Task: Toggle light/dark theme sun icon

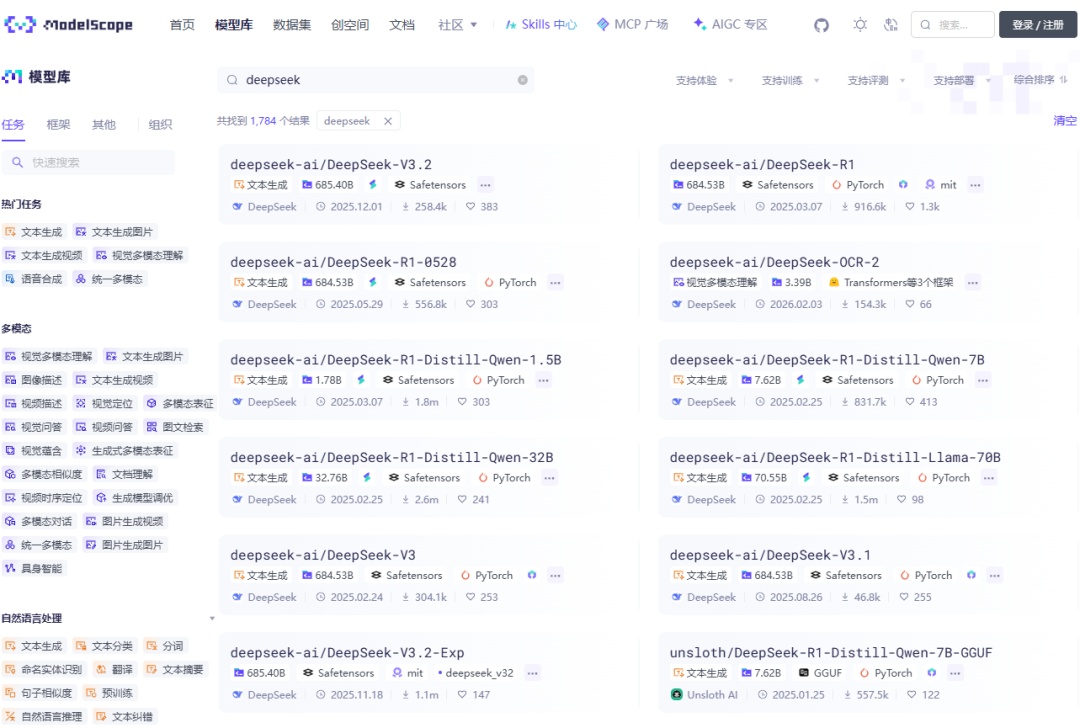Action: point(860,25)
